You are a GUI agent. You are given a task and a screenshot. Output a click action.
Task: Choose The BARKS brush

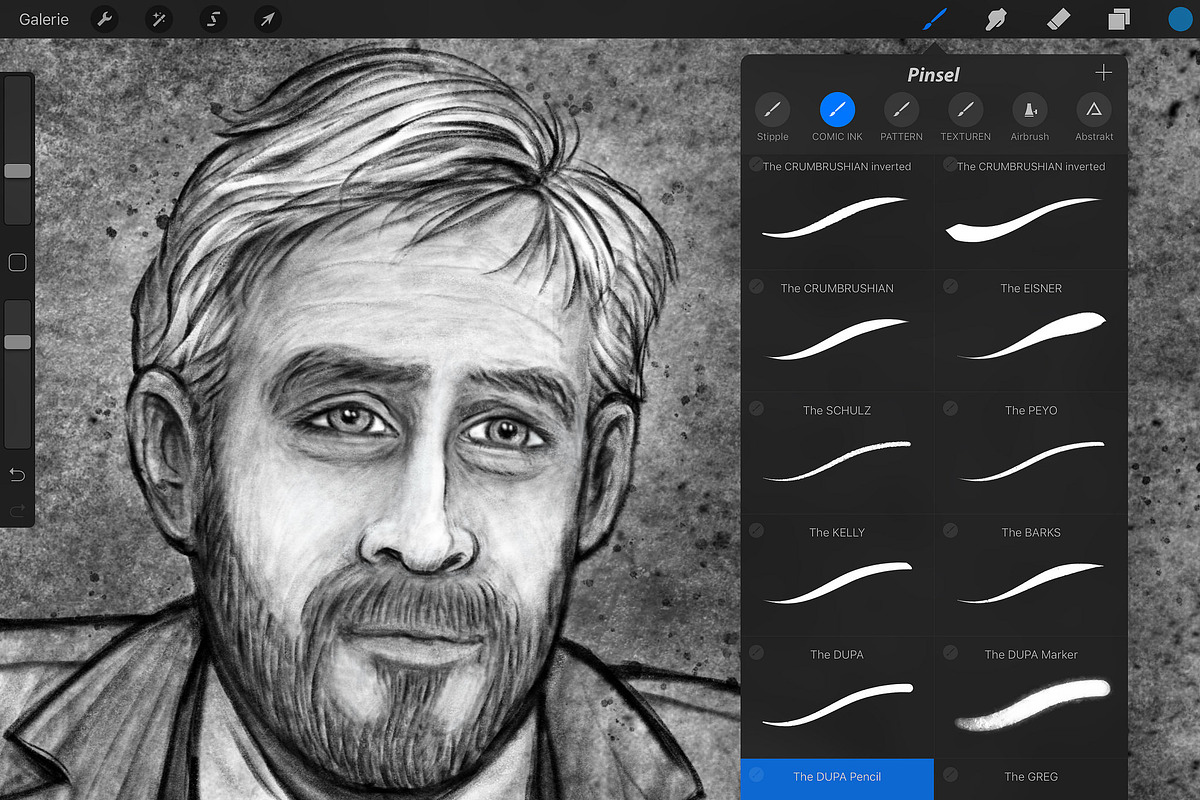coord(1031,574)
